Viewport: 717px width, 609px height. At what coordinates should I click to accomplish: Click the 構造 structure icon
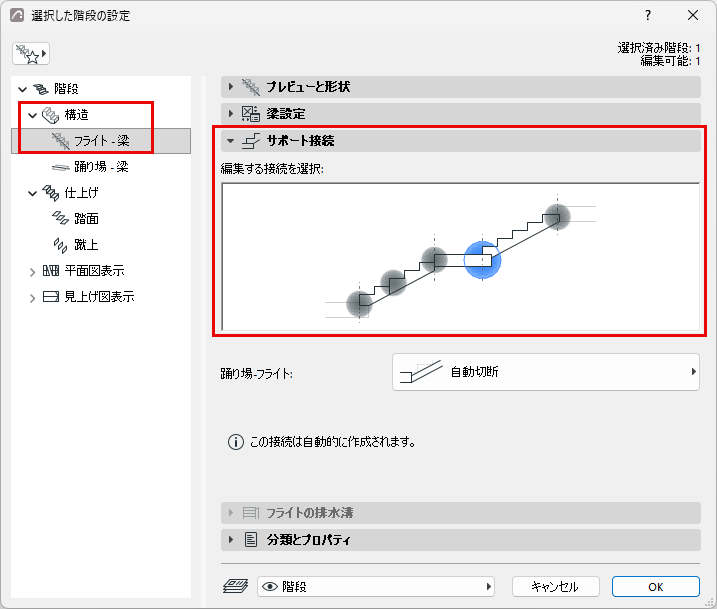tap(50, 115)
